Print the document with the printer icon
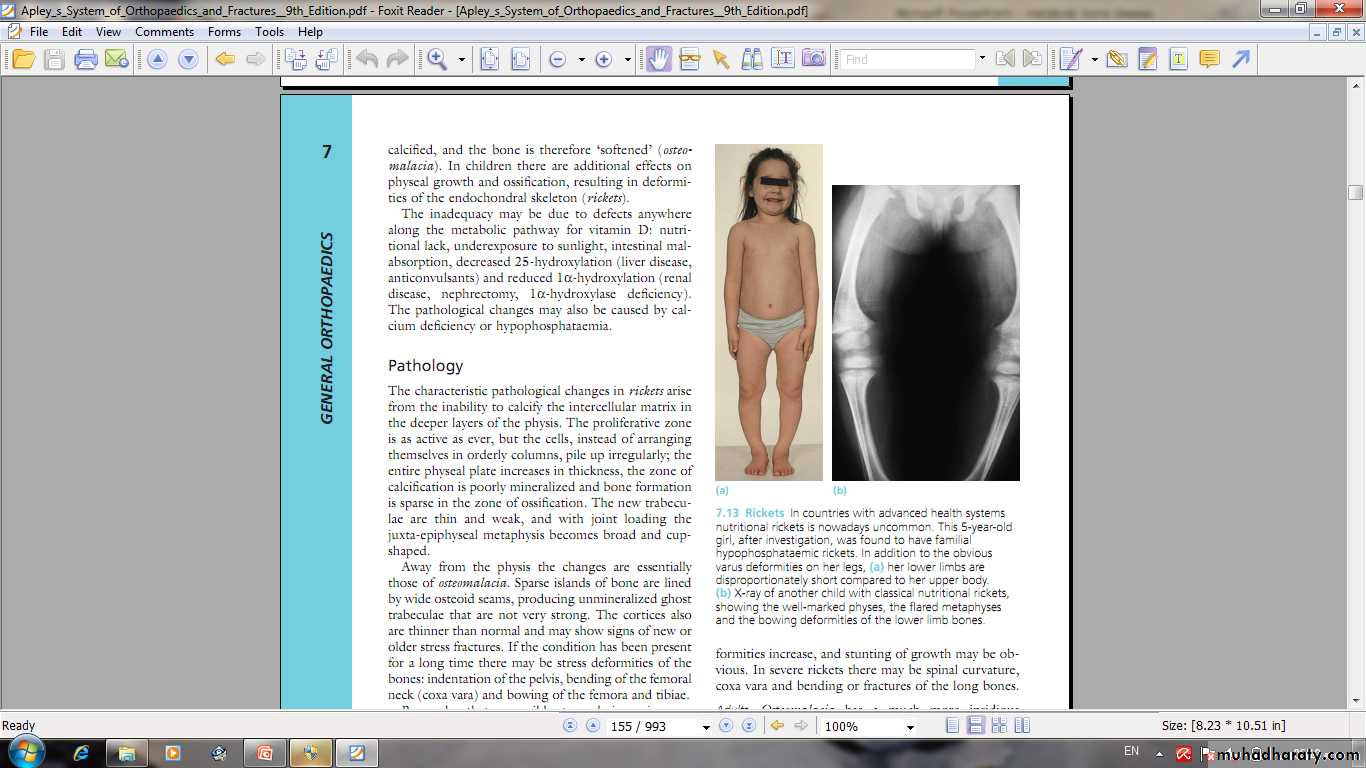The width and height of the screenshot is (1366, 768). (x=86, y=59)
